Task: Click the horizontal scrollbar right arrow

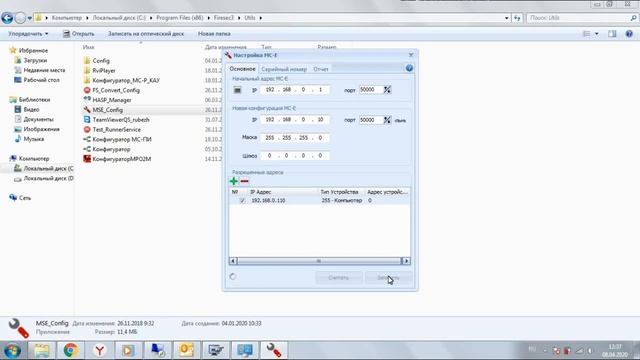Action: pos(406,261)
